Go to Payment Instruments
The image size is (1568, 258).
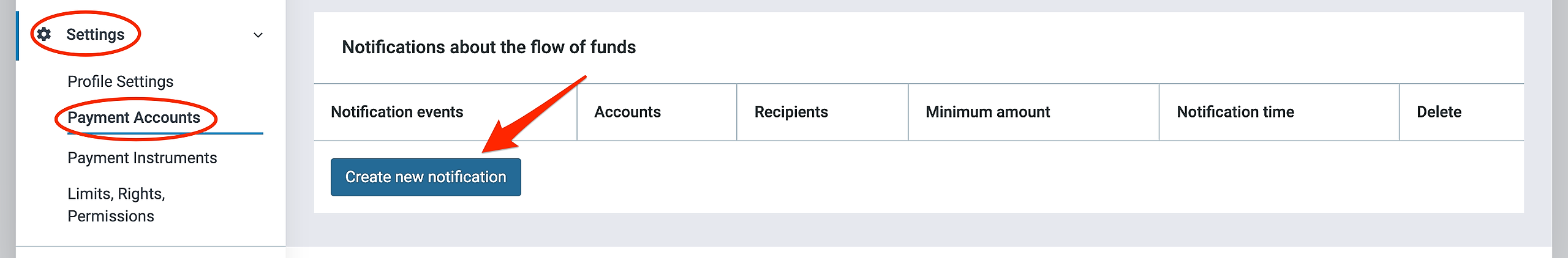142,158
